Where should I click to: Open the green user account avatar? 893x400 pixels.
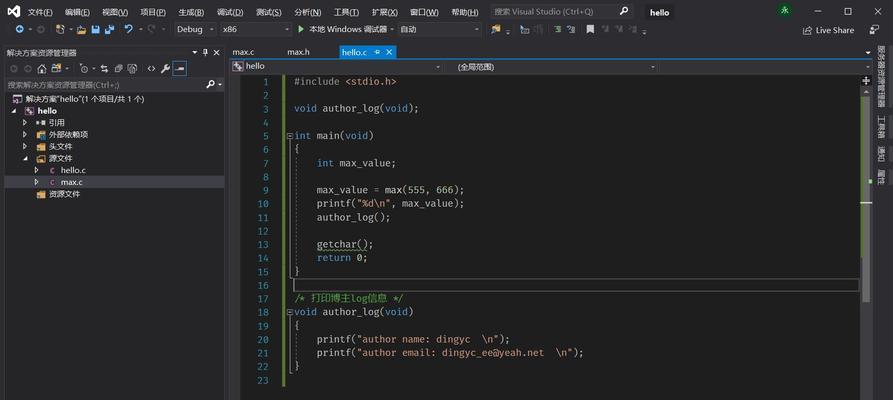tap(785, 11)
